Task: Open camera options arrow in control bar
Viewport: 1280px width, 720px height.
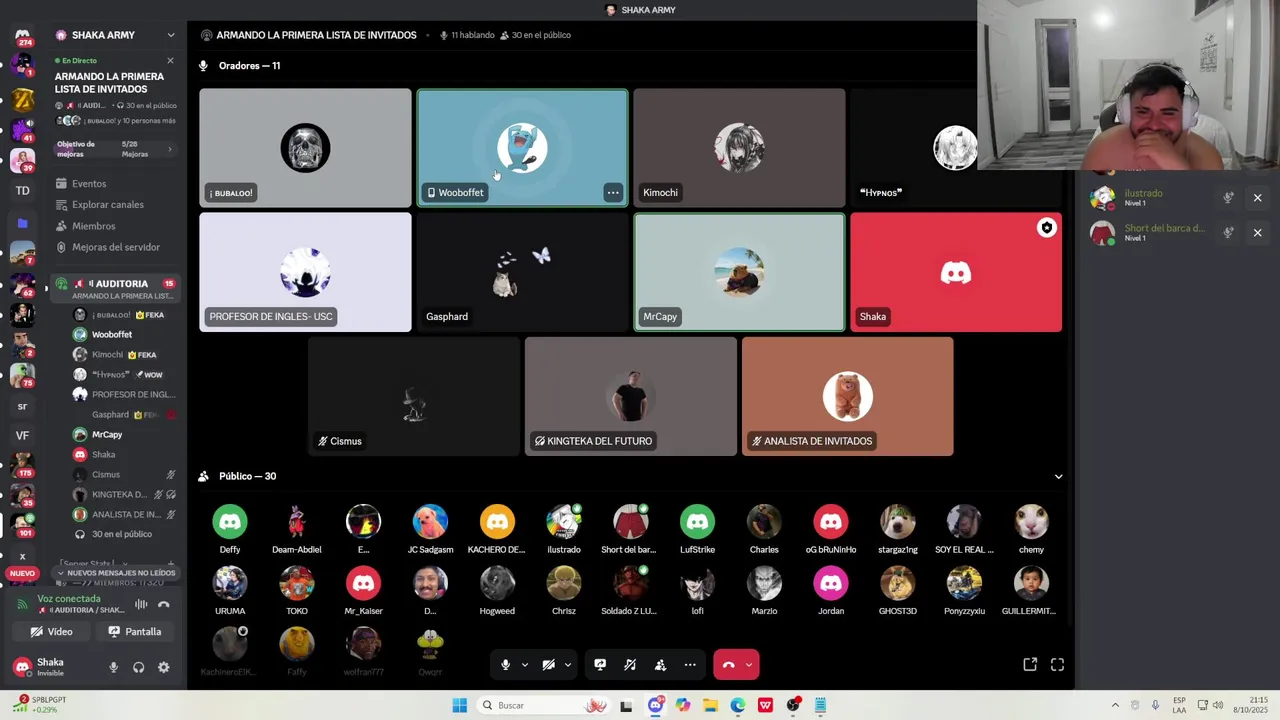Action: 567,665
